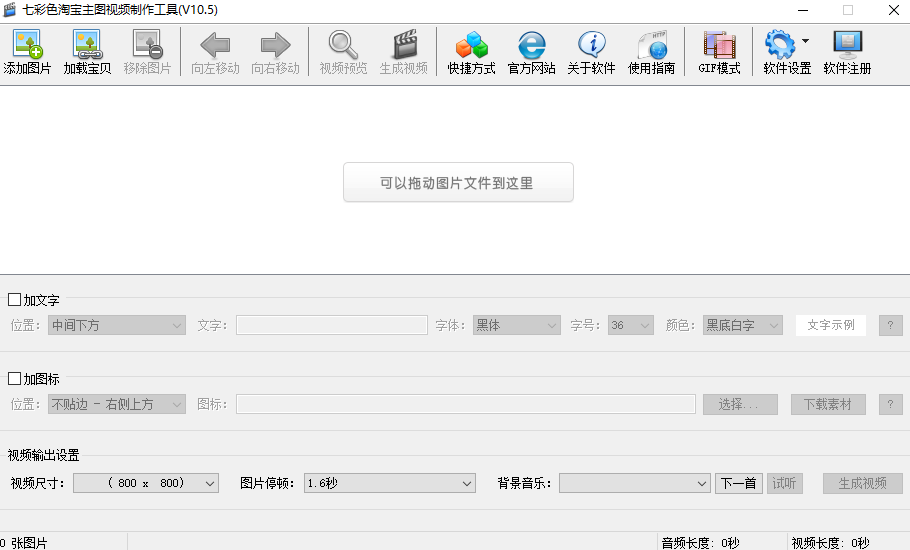Click the 音频长度: 0秒 status text
This screenshot has width=910, height=550.
pos(700,543)
